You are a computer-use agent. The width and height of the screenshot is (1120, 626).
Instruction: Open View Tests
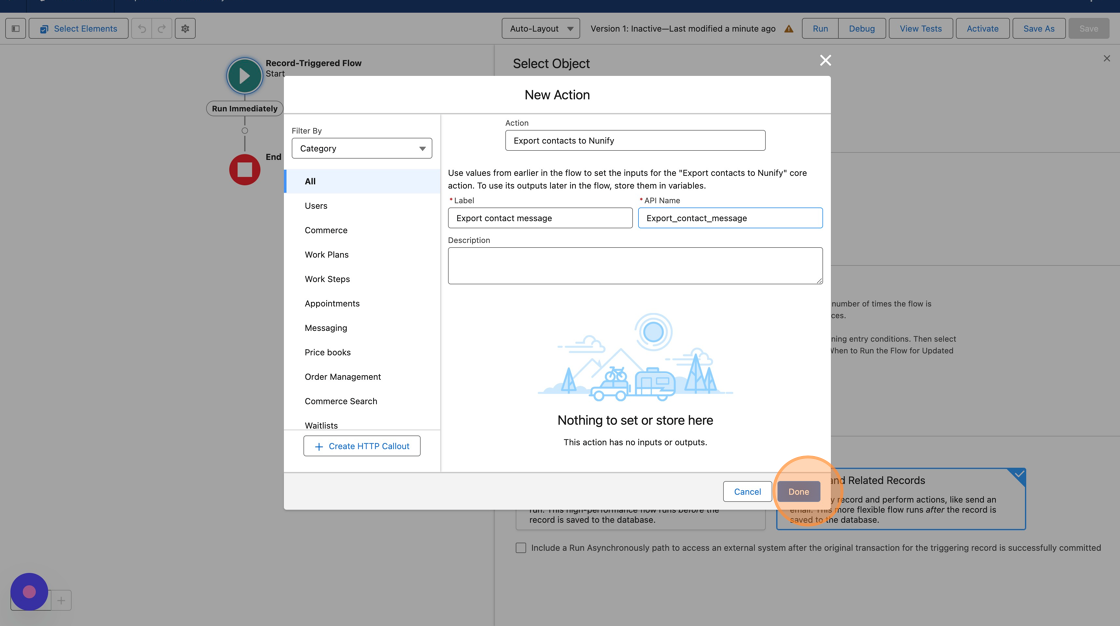tap(920, 29)
